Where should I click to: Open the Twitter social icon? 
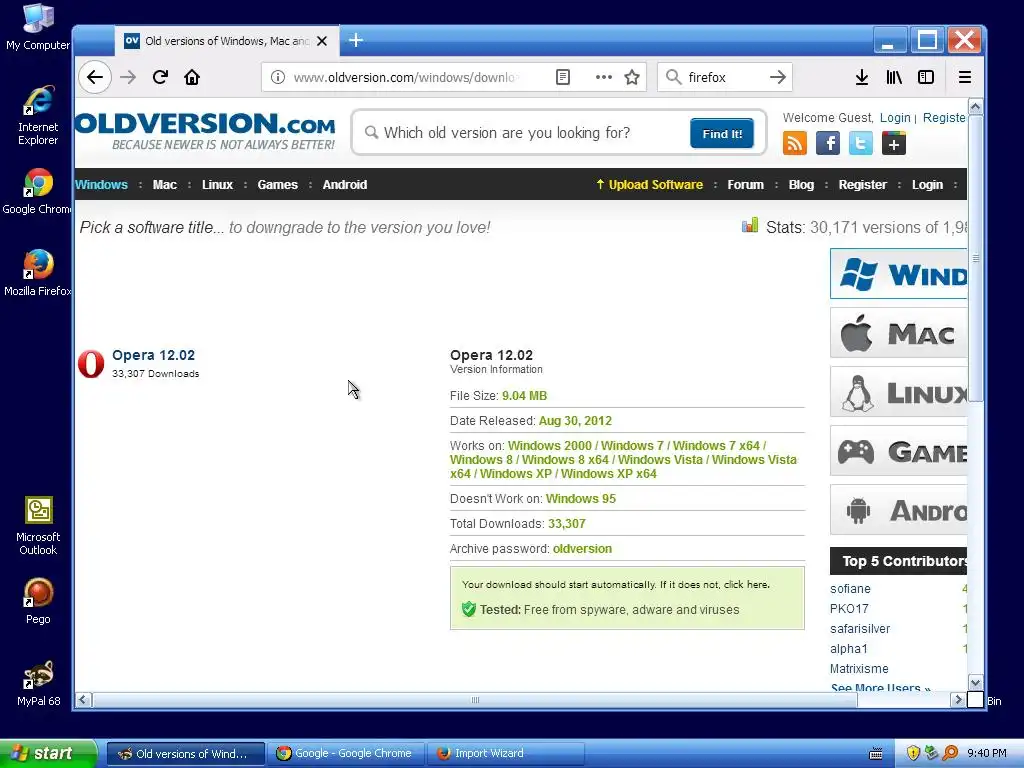click(861, 143)
